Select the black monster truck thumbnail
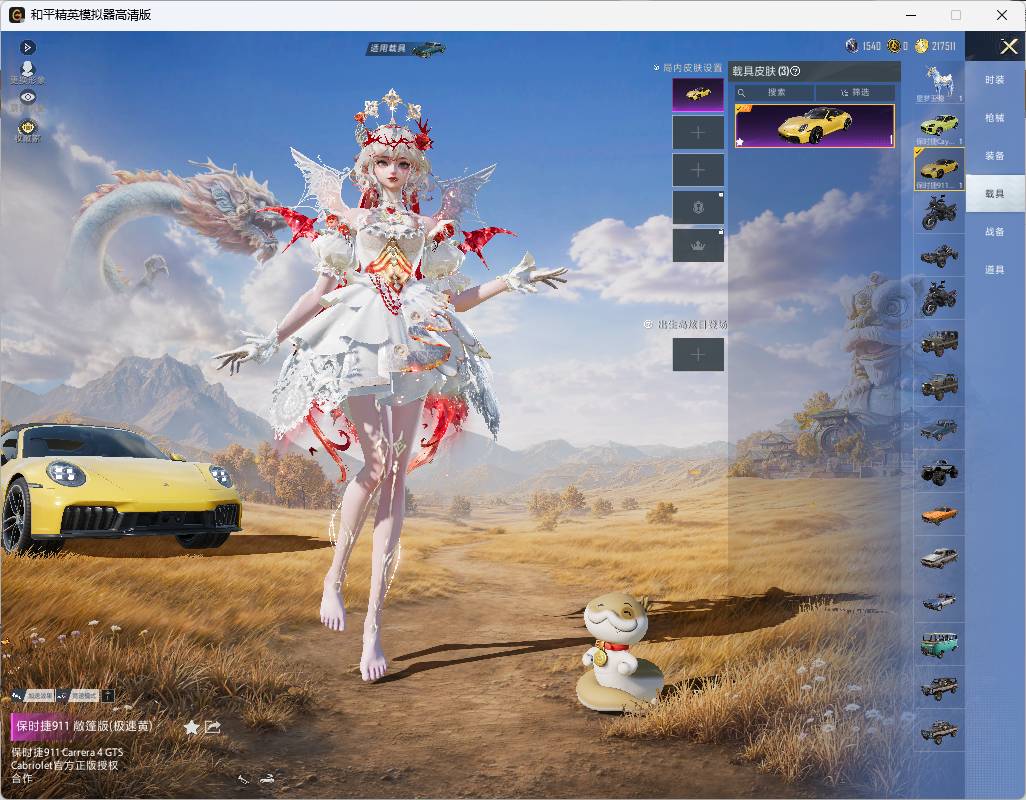Viewport: 1026px width, 800px height. click(939, 472)
